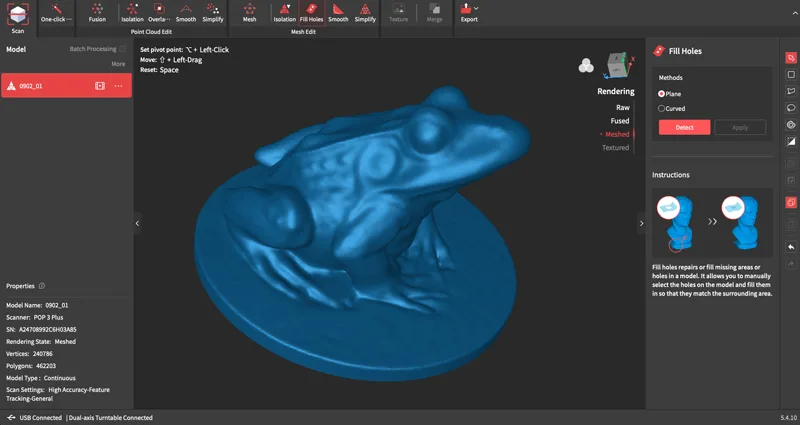Select the 0902_01 model in the list
The image size is (800, 425).
coord(66,86)
